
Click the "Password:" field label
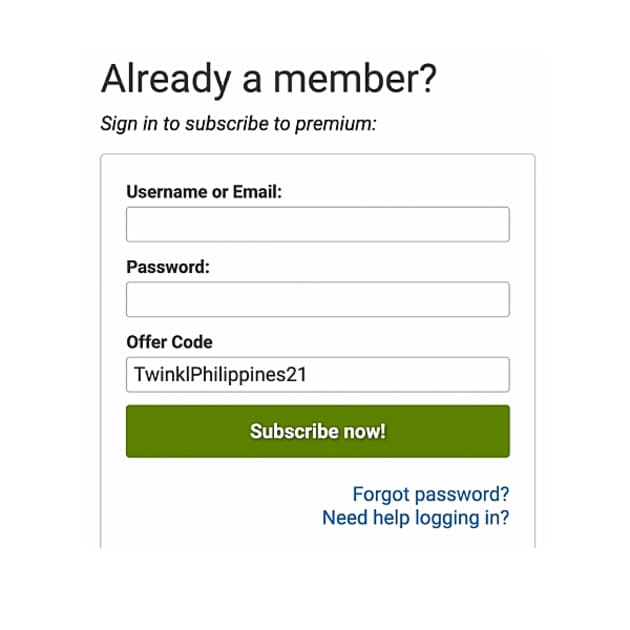[168, 267]
